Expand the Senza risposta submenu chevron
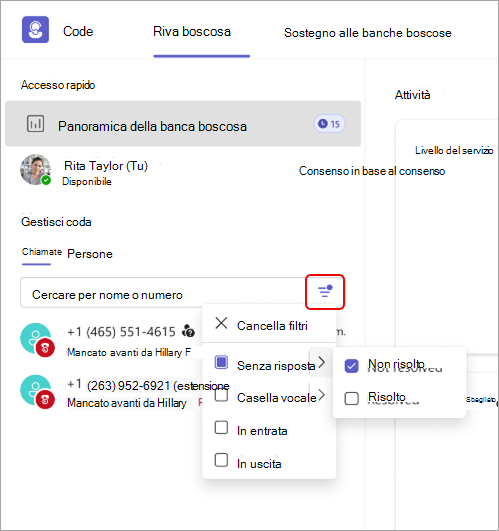 321,362
